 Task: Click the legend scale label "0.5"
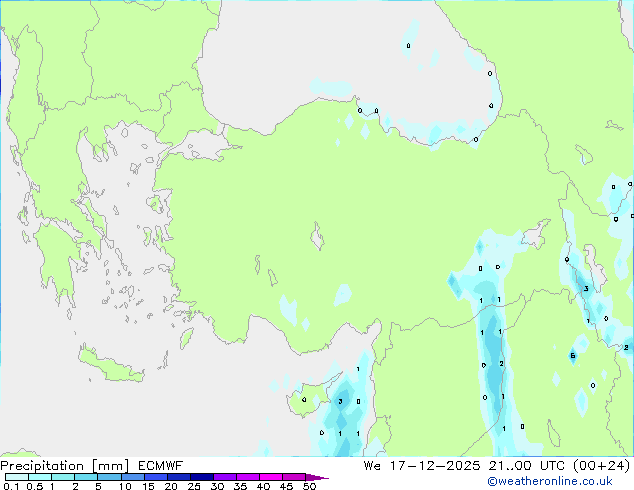tap(35, 486)
